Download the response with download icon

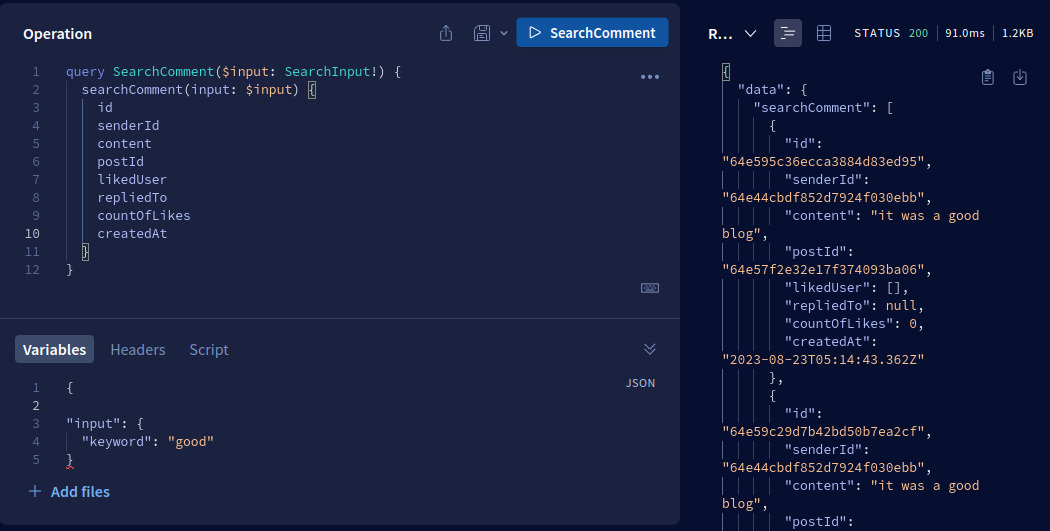[x=1020, y=78]
